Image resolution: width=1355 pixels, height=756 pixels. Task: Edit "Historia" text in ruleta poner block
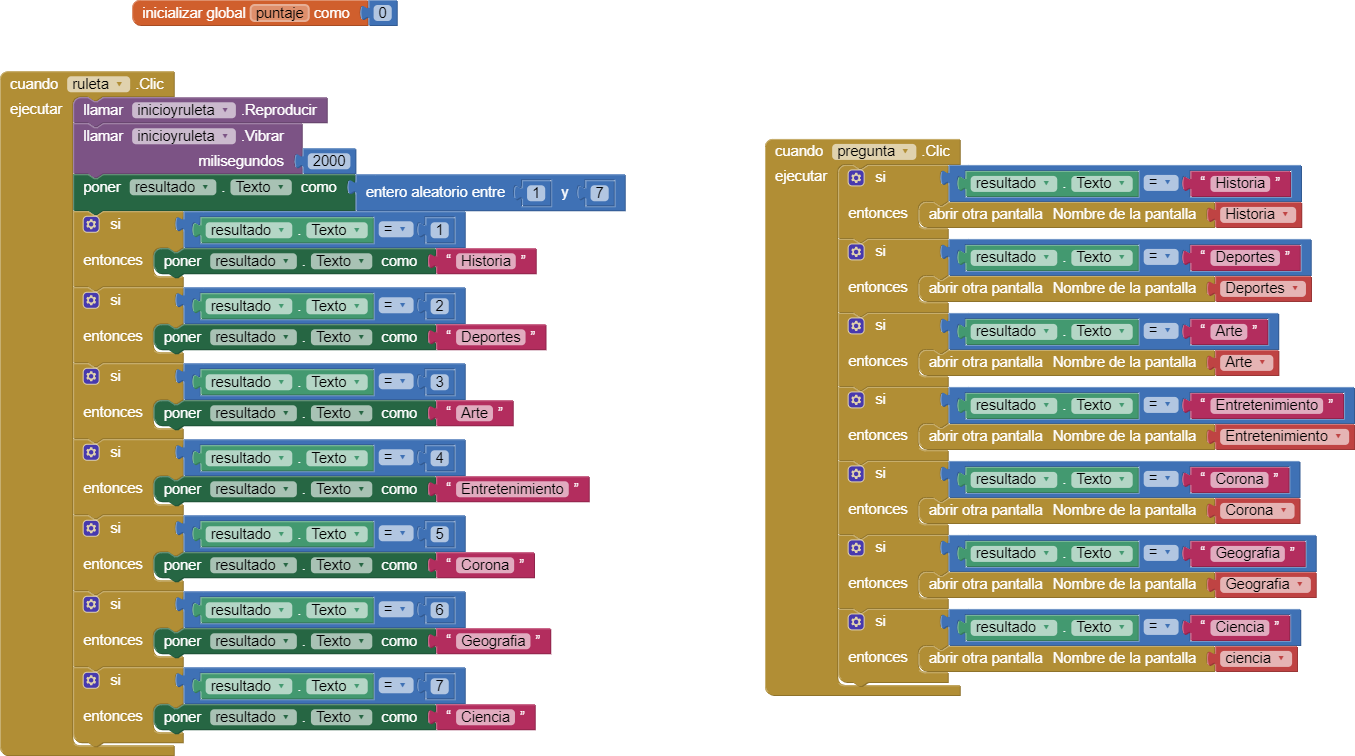tap(486, 261)
